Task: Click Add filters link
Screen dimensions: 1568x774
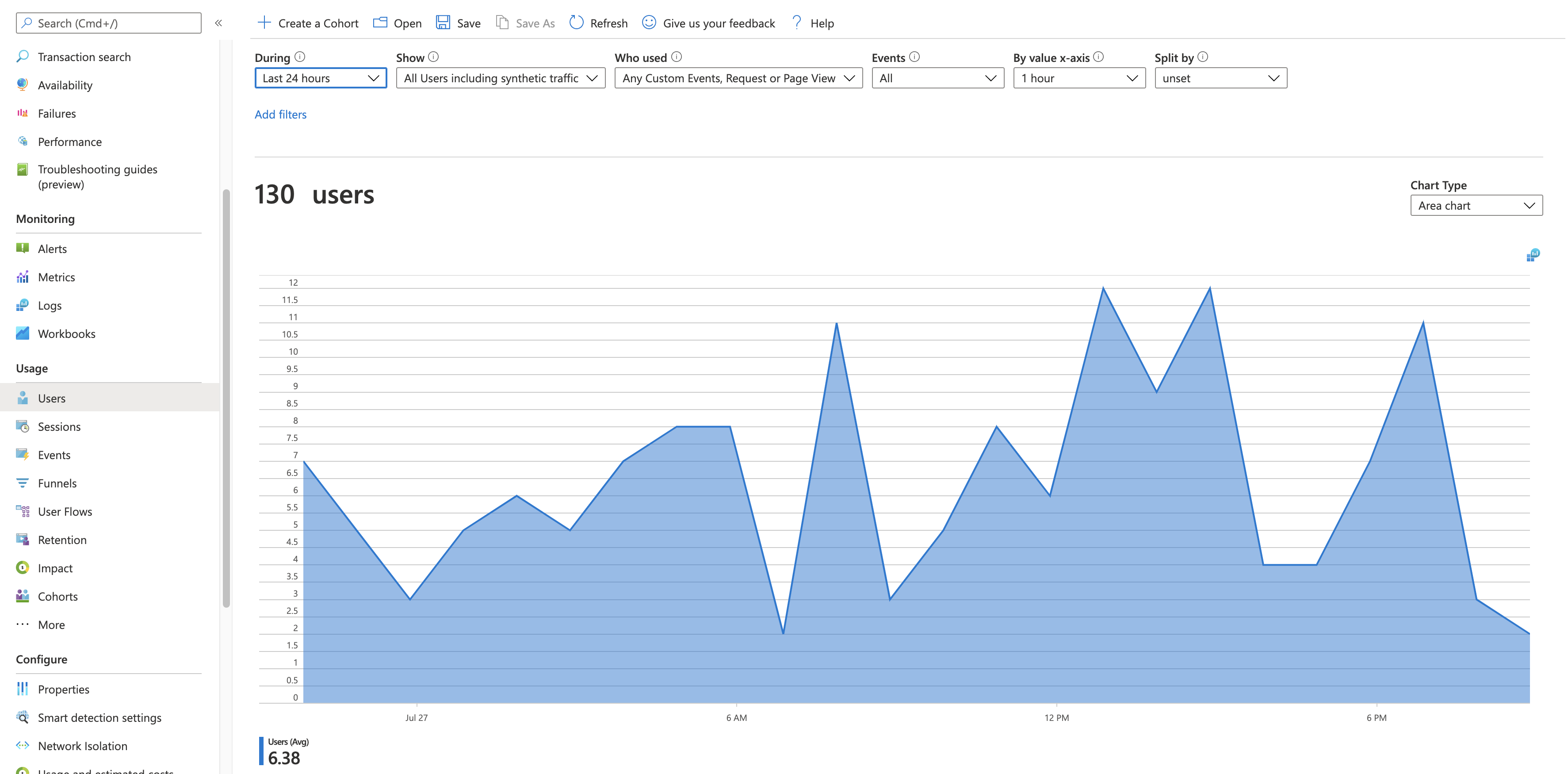Action: point(281,113)
